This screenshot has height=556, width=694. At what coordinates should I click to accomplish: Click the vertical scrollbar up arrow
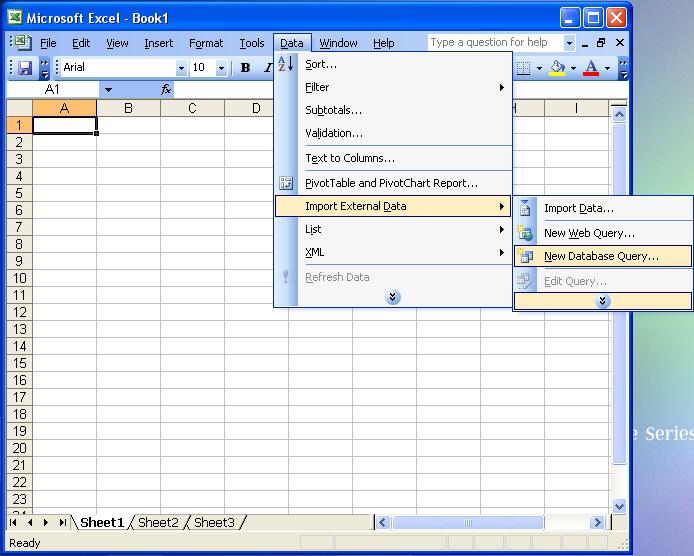click(x=619, y=115)
